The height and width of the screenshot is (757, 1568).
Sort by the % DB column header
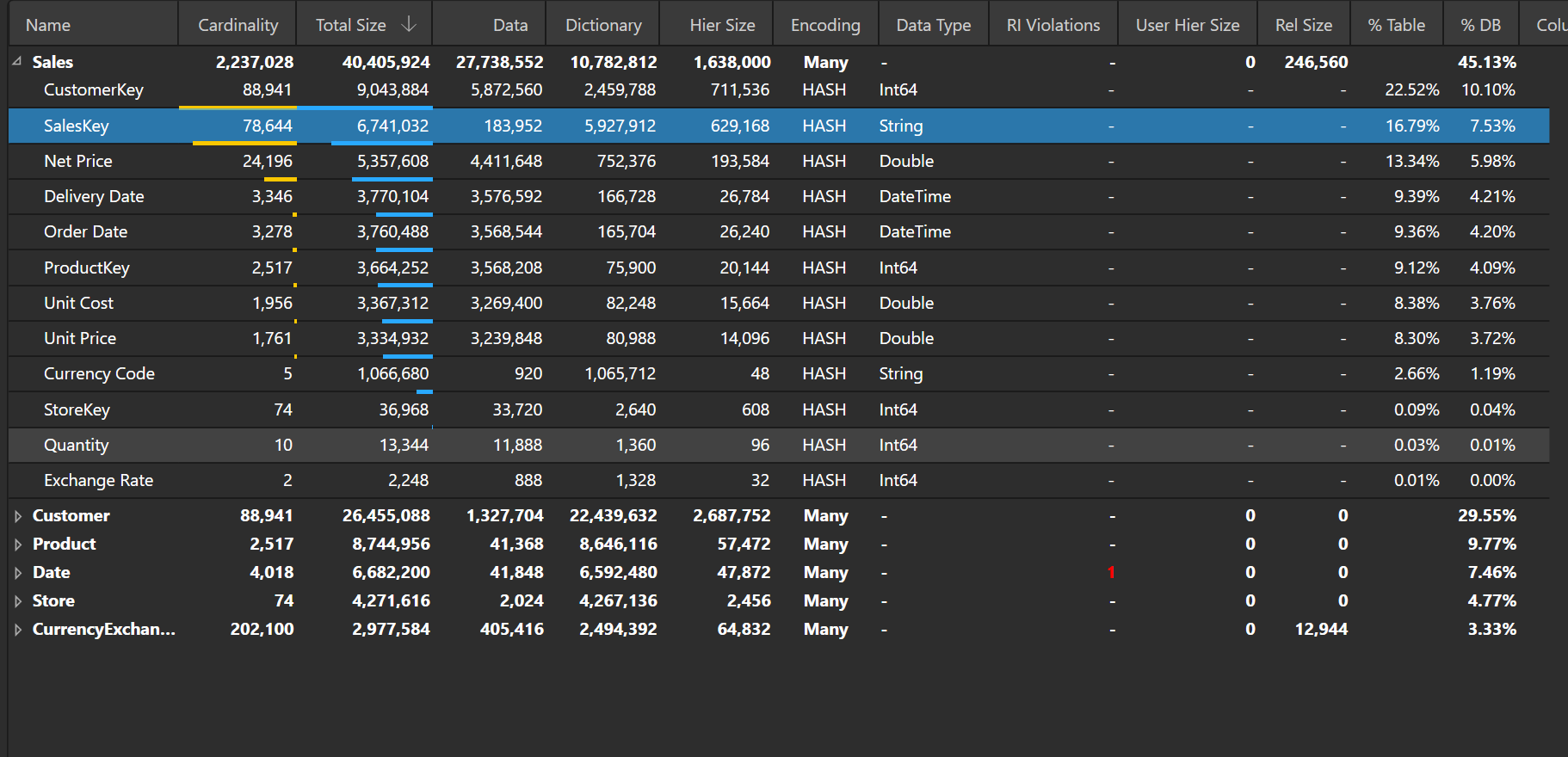click(x=1480, y=25)
